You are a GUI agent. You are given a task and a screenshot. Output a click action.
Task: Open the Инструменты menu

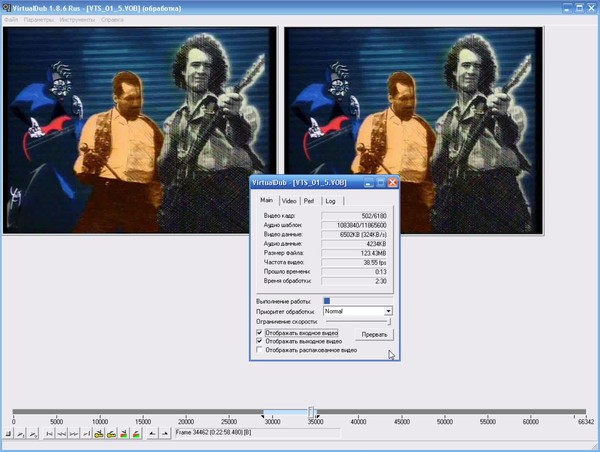pyautogui.click(x=77, y=20)
